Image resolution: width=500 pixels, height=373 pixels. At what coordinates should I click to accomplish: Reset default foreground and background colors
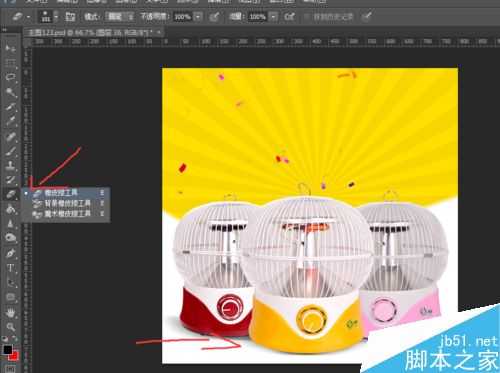[x=5, y=339]
